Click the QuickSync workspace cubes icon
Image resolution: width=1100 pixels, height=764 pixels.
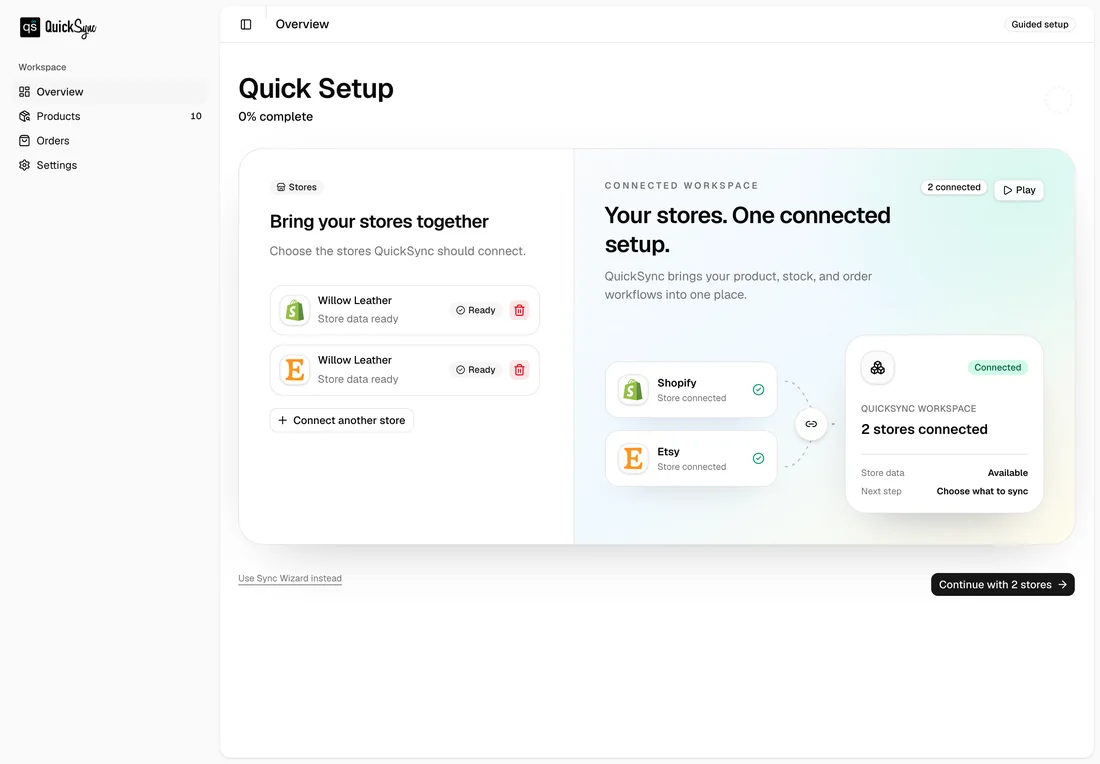coord(878,368)
